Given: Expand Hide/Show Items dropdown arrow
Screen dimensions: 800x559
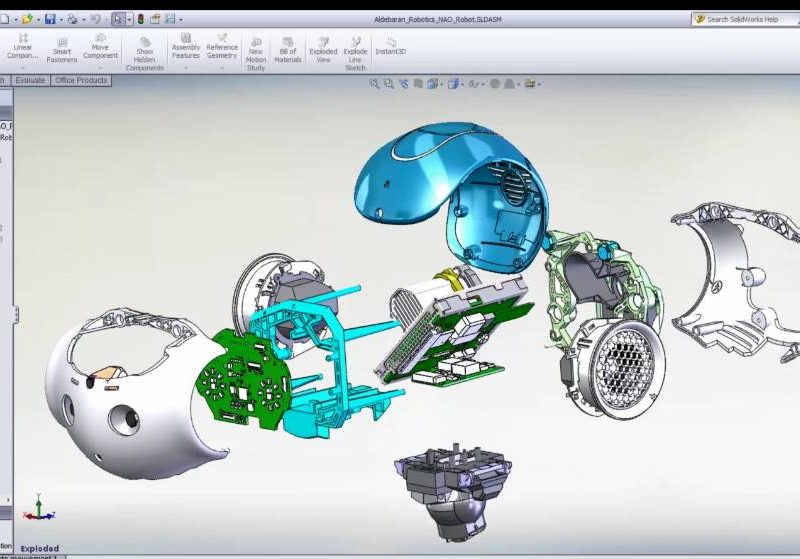Looking at the screenshot, I should click(483, 84).
